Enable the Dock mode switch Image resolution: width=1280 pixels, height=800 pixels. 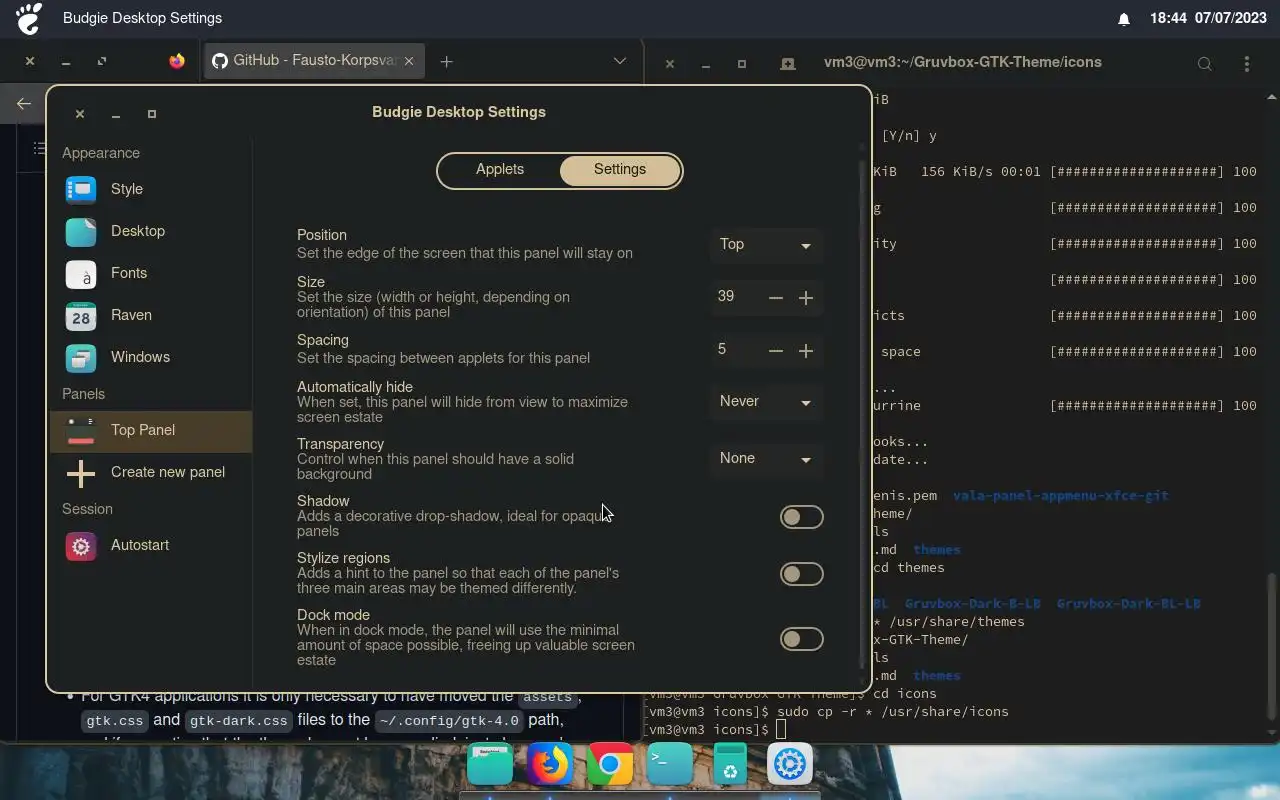(801, 639)
